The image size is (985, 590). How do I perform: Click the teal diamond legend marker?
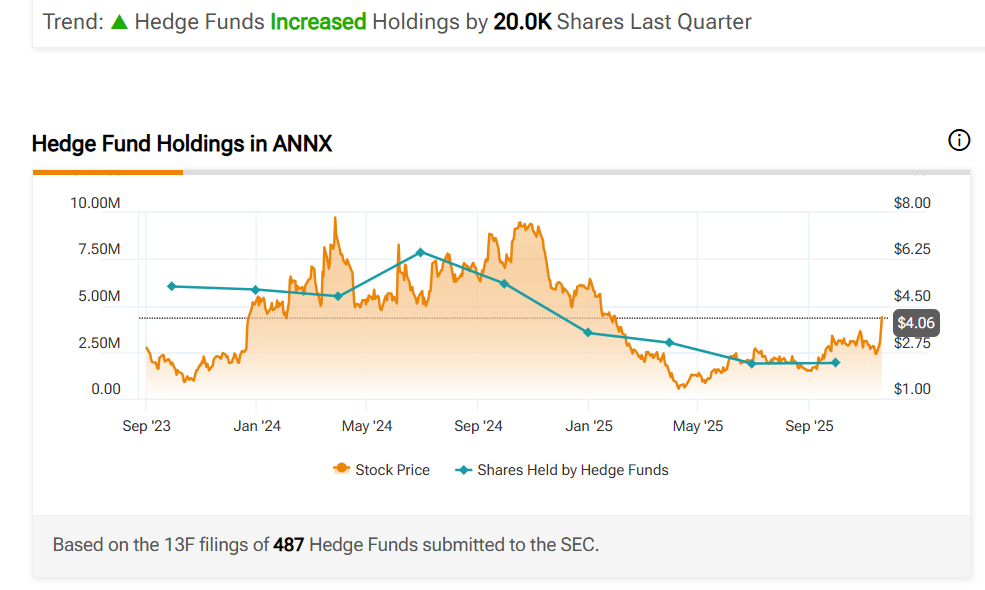tap(464, 469)
